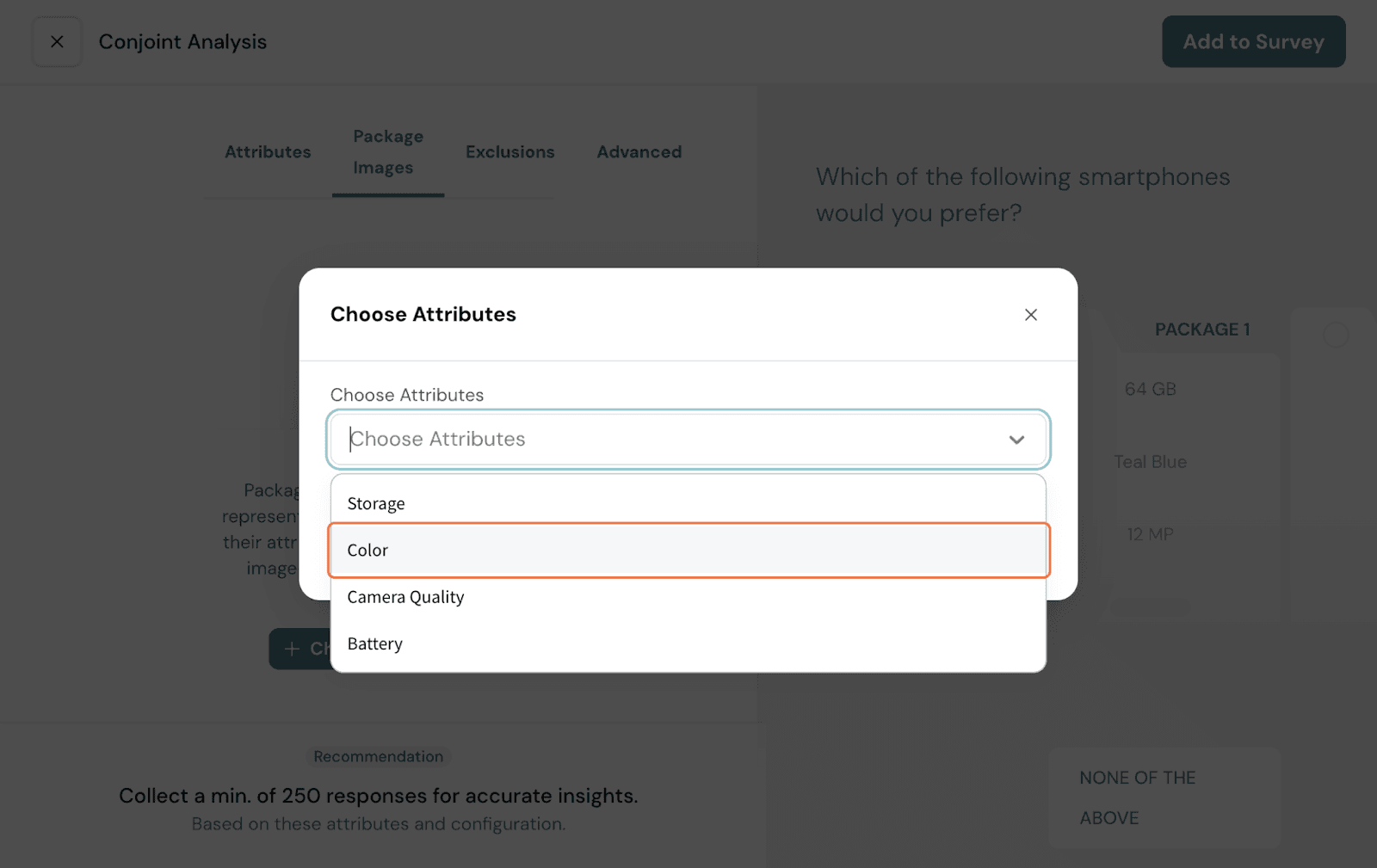The image size is (1377, 868).
Task: Open the Advanced tab
Action: click(x=639, y=152)
